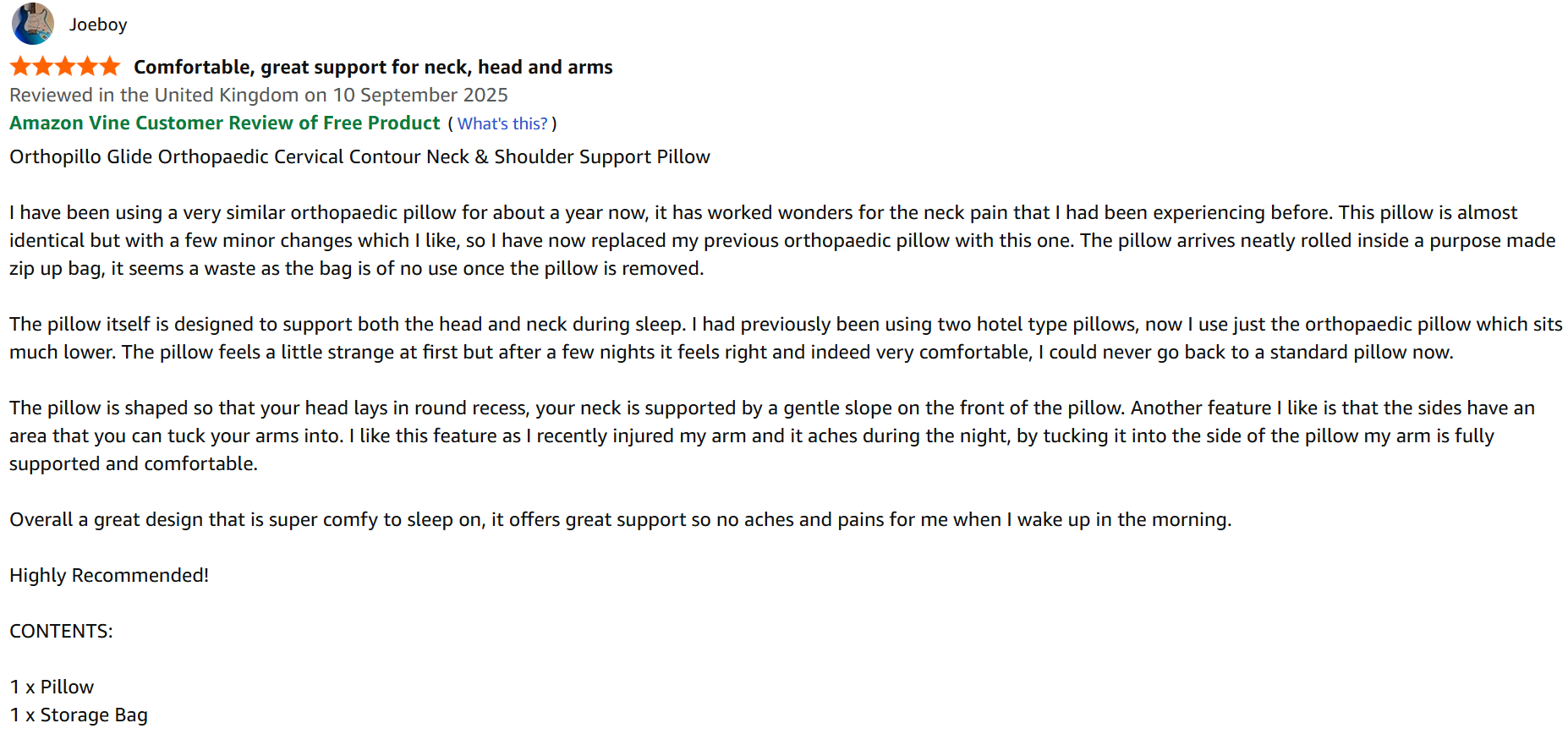Click the "What's this?" Vine link

502,123
